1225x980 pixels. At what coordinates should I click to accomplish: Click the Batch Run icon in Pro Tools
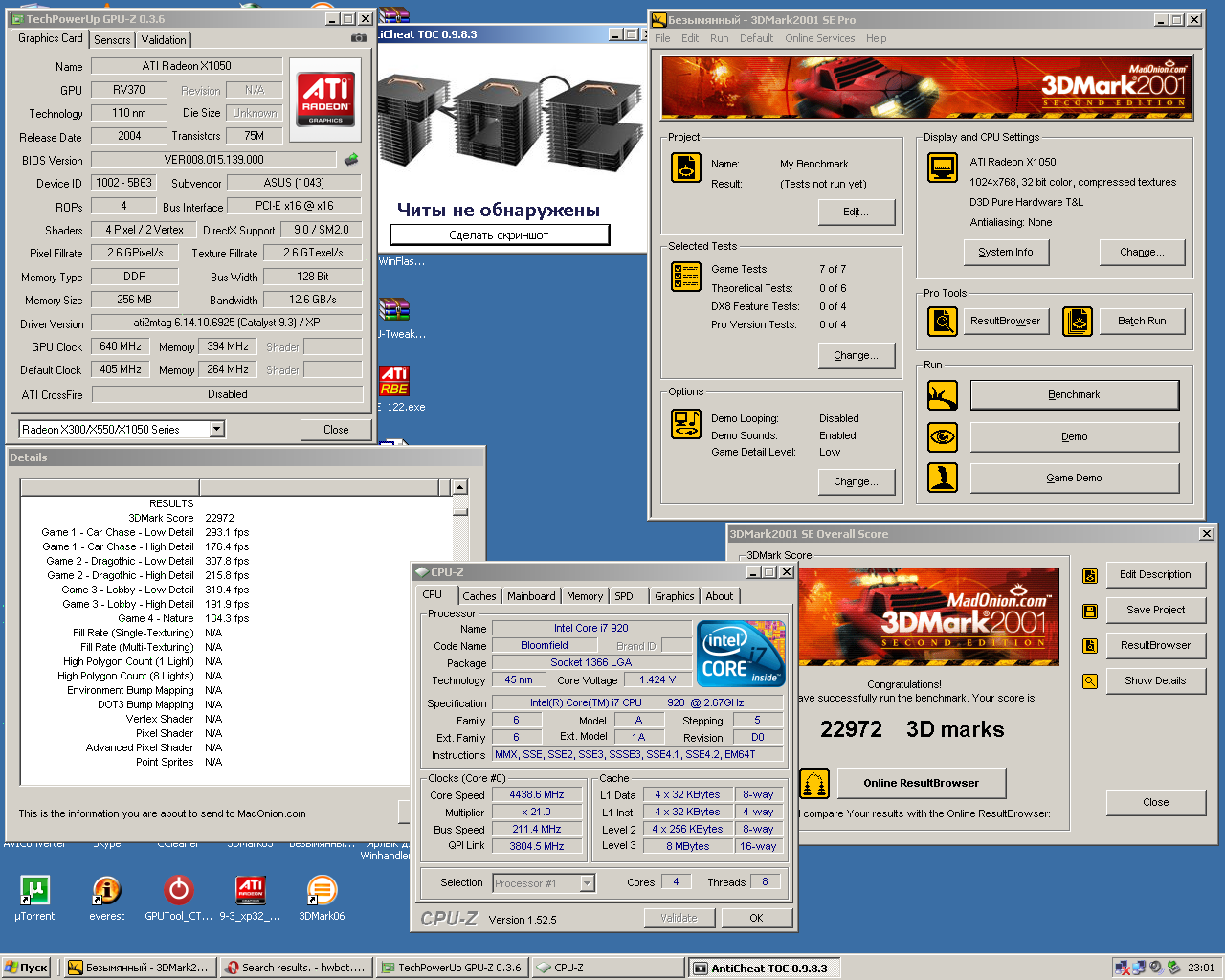tap(1078, 322)
